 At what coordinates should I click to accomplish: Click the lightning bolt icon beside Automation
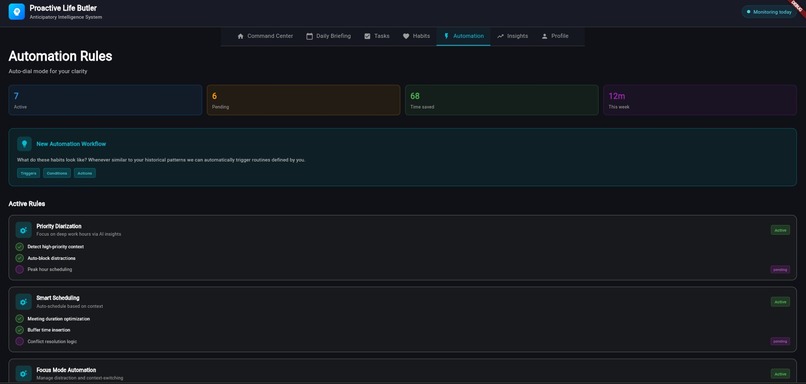446,36
